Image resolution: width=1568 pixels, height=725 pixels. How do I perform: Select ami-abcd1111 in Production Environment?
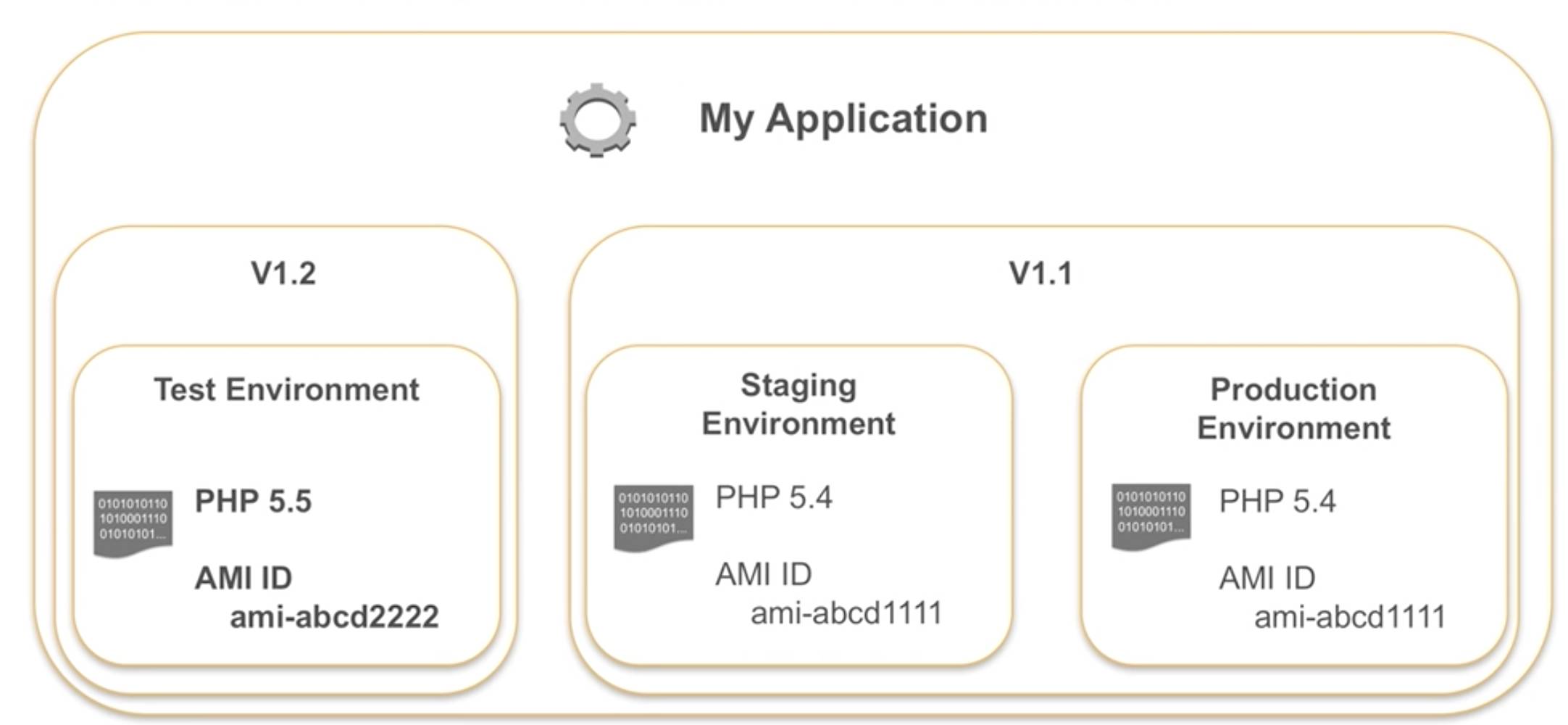(x=1350, y=617)
